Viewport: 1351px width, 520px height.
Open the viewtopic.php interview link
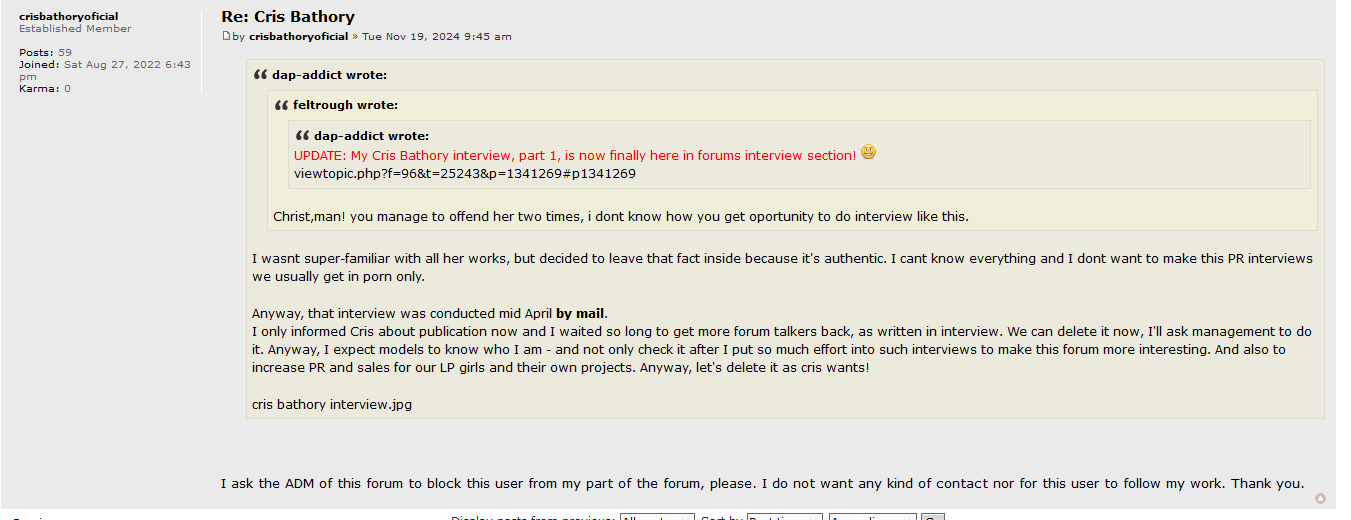tap(465, 174)
